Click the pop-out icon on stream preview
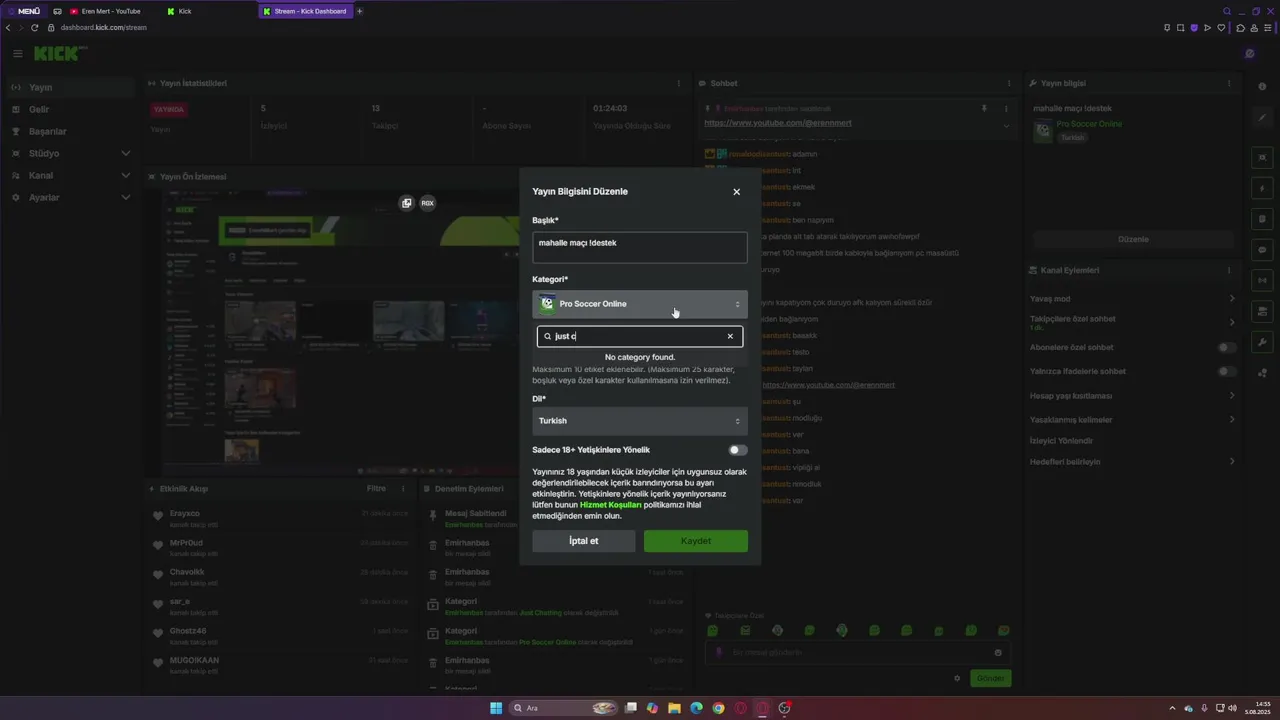This screenshot has width=1280, height=720. pyautogui.click(x=406, y=203)
